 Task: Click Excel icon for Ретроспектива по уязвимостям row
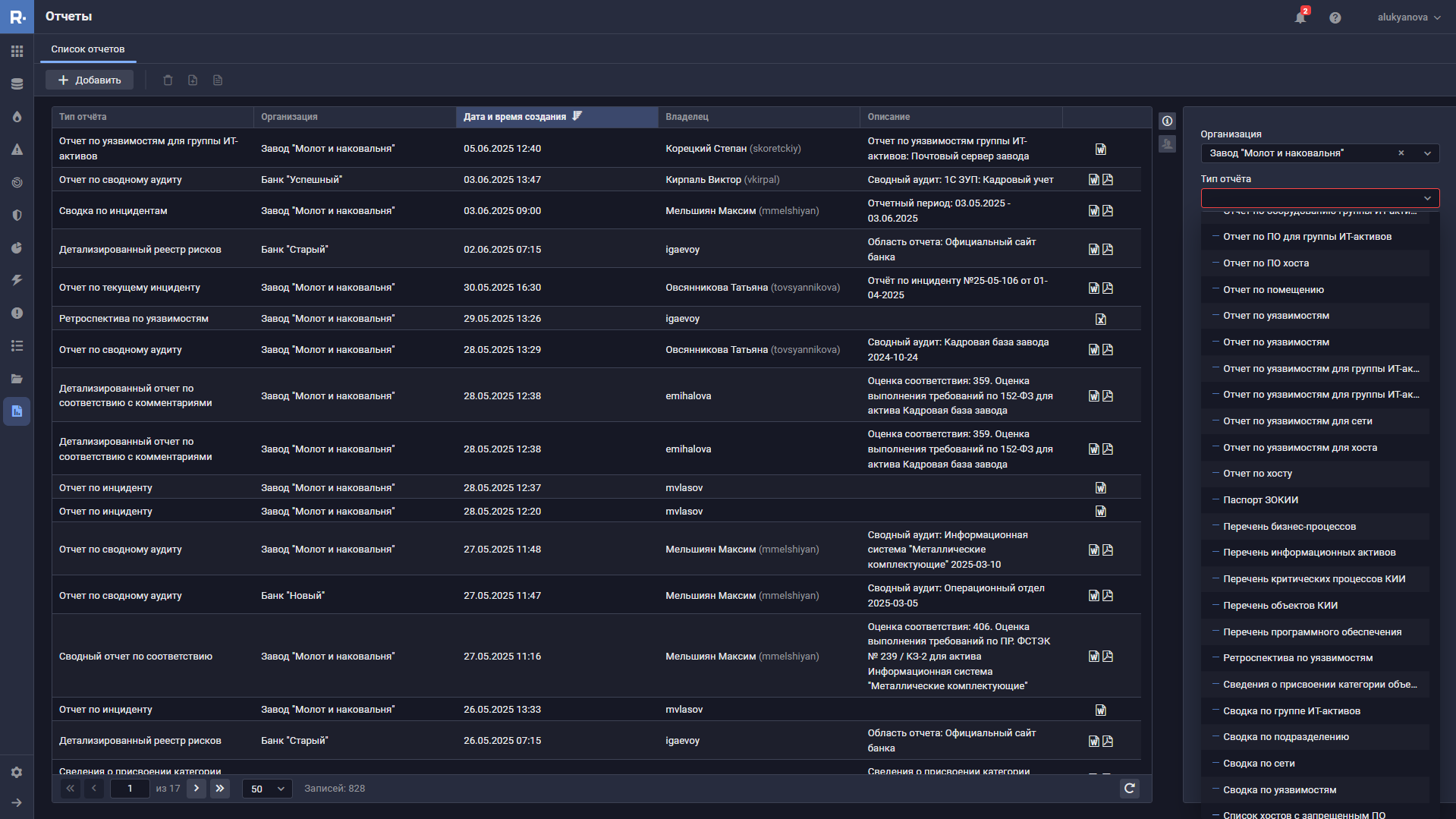pyautogui.click(x=1100, y=320)
